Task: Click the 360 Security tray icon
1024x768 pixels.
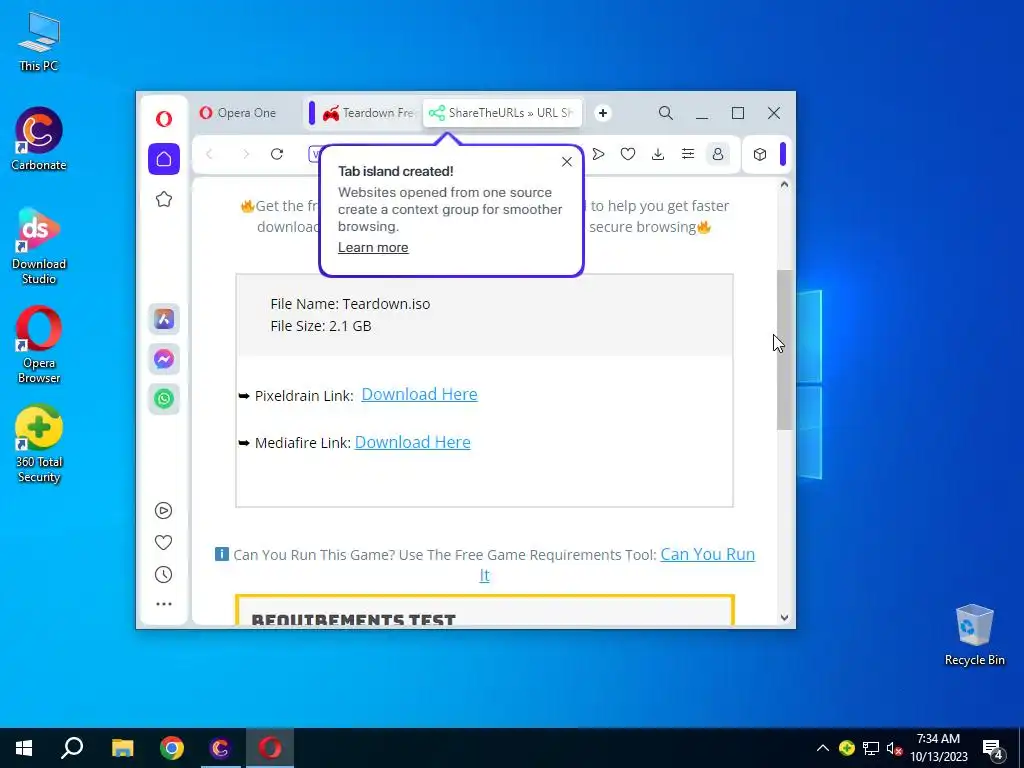Action: [847, 748]
